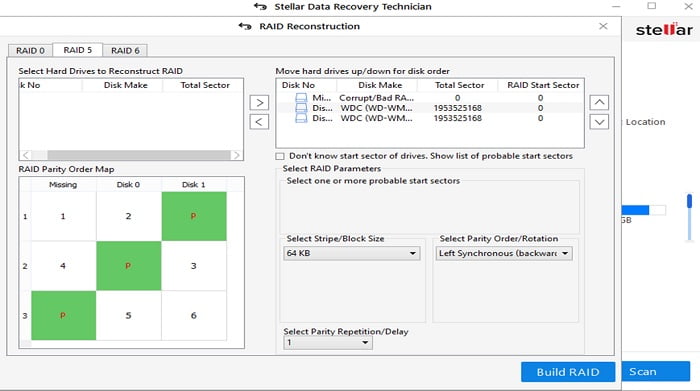
Task: Click the Scan button in main window
Action: (655, 371)
